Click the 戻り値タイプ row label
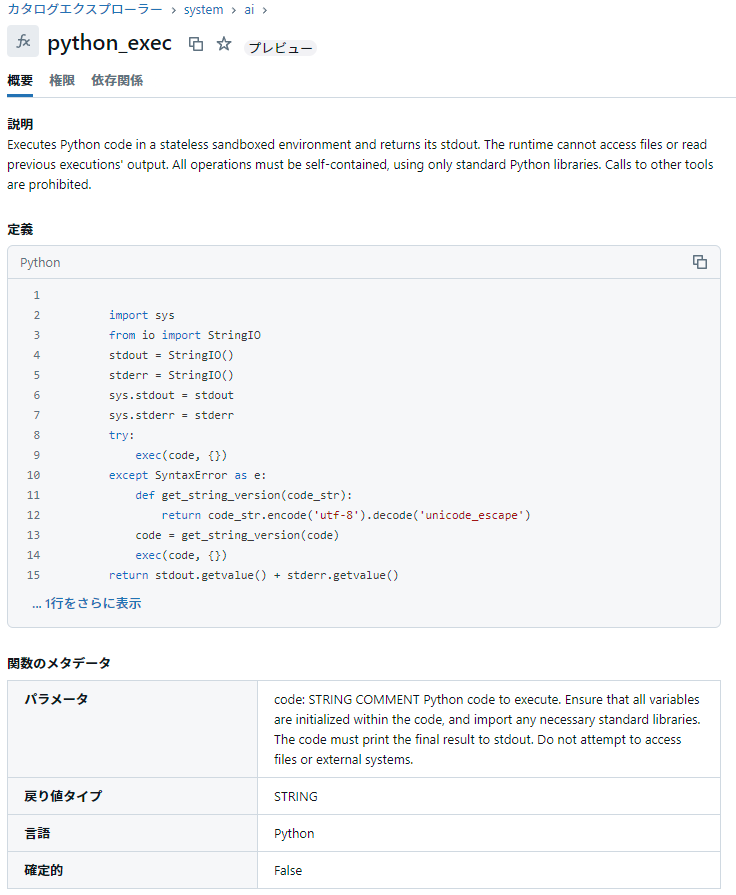The width and height of the screenshot is (736, 895). click(63, 796)
